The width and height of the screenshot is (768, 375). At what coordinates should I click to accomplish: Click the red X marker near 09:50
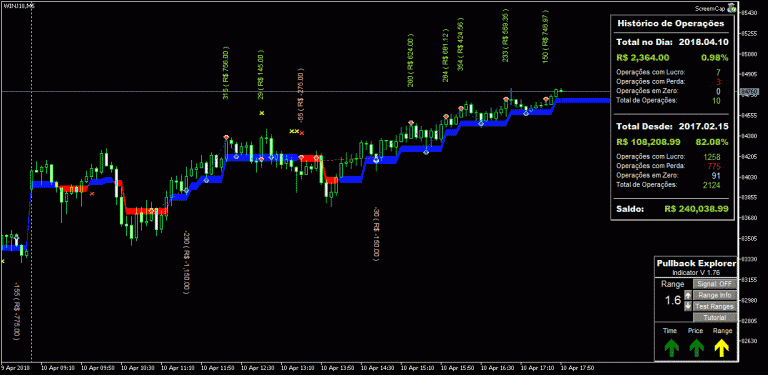coord(92,194)
